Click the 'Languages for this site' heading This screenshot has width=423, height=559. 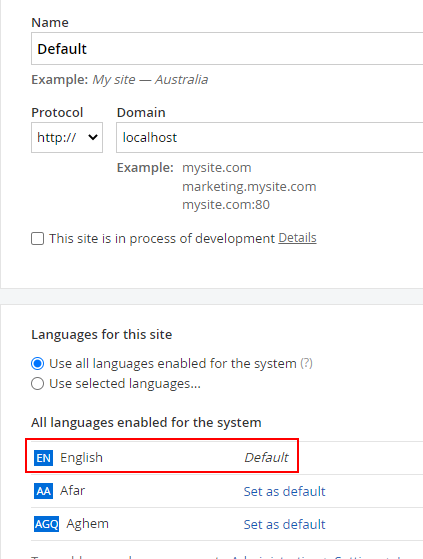click(x=102, y=334)
